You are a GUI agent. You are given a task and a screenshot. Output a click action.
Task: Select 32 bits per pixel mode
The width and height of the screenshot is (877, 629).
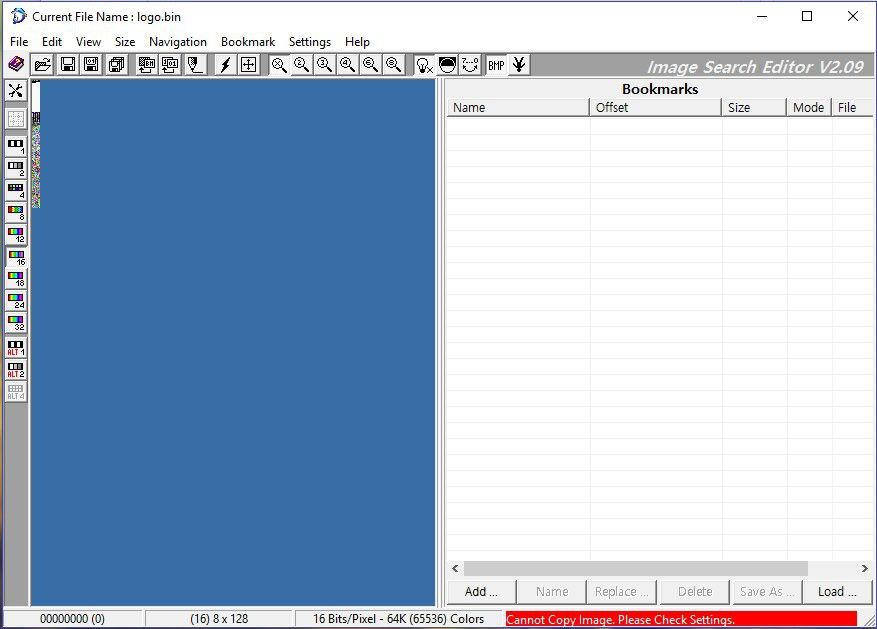tap(16, 323)
